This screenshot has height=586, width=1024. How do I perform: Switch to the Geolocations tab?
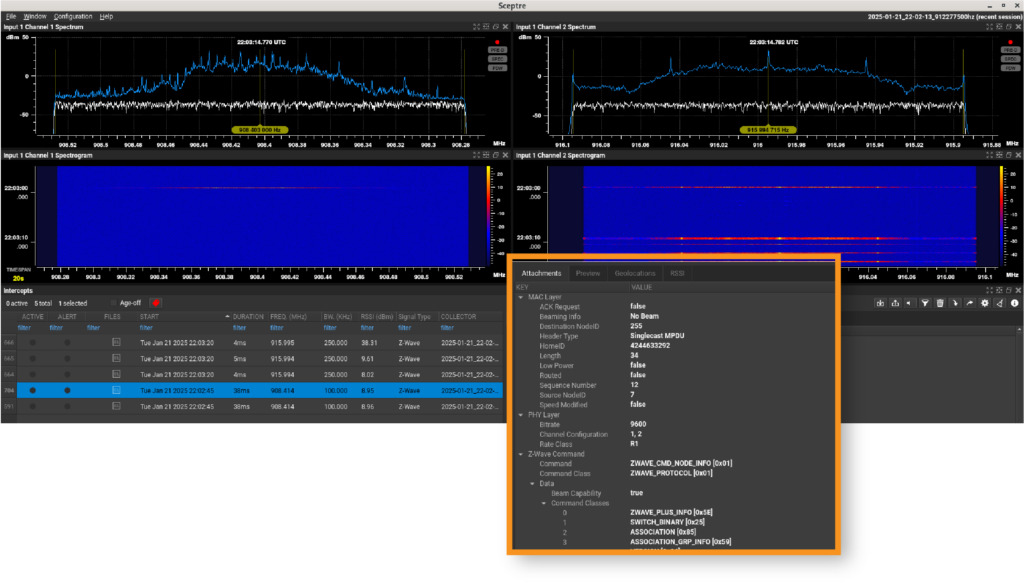635,273
